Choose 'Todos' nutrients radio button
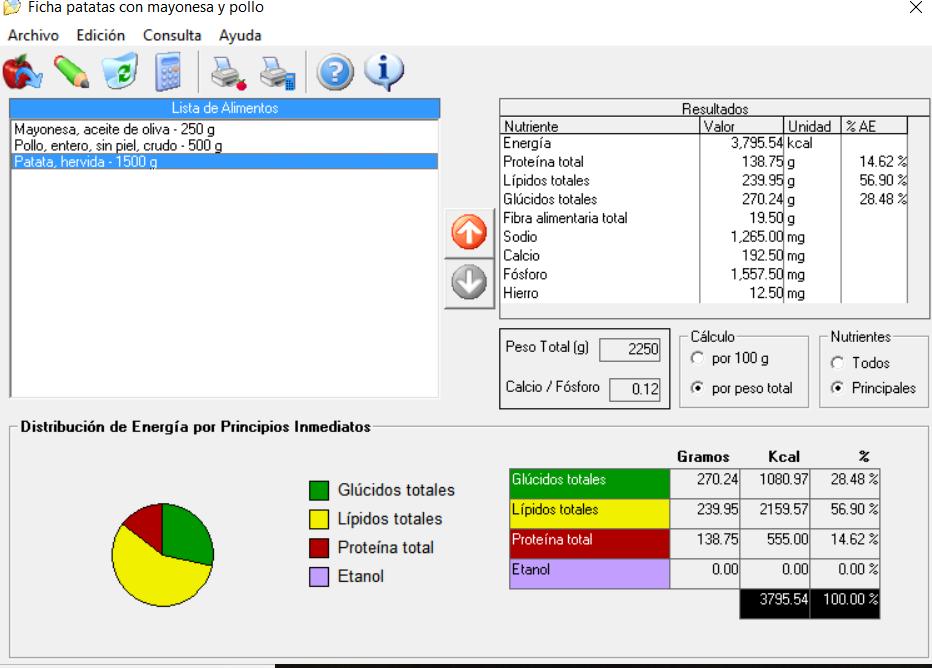Image resolution: width=932 pixels, height=668 pixels. [x=838, y=363]
